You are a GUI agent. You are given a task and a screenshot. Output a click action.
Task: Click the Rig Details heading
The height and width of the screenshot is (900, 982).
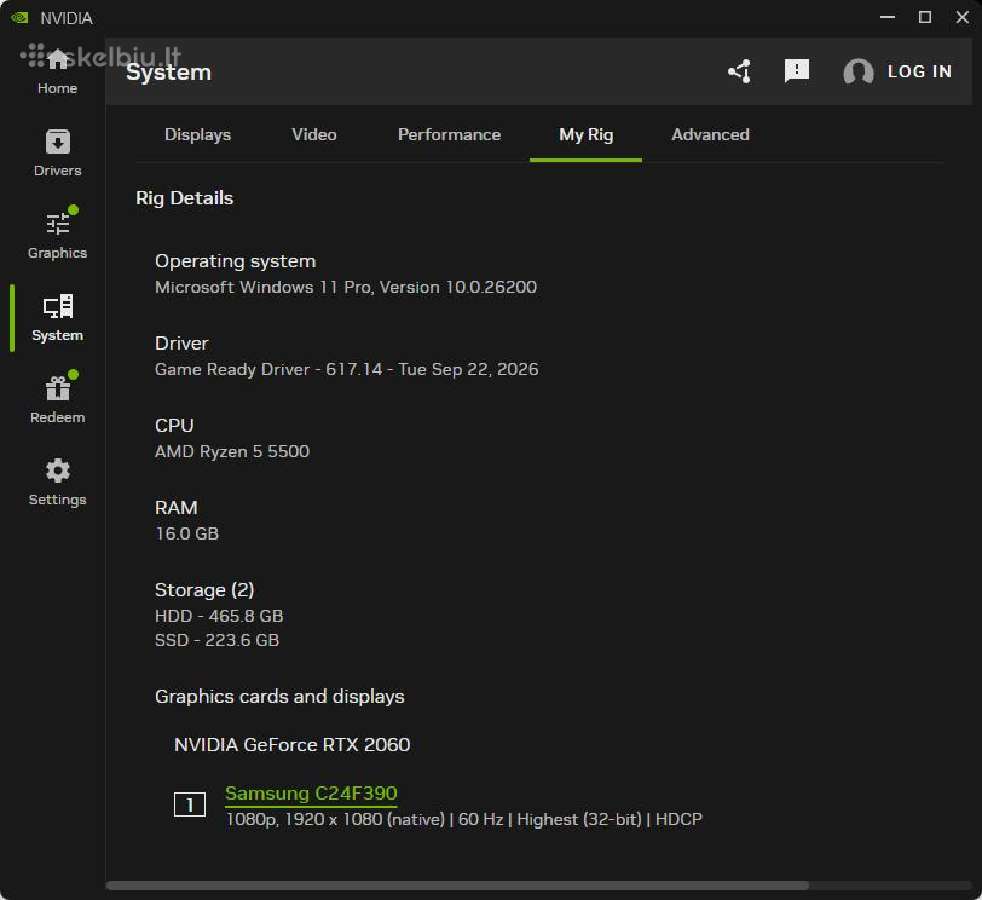(184, 198)
